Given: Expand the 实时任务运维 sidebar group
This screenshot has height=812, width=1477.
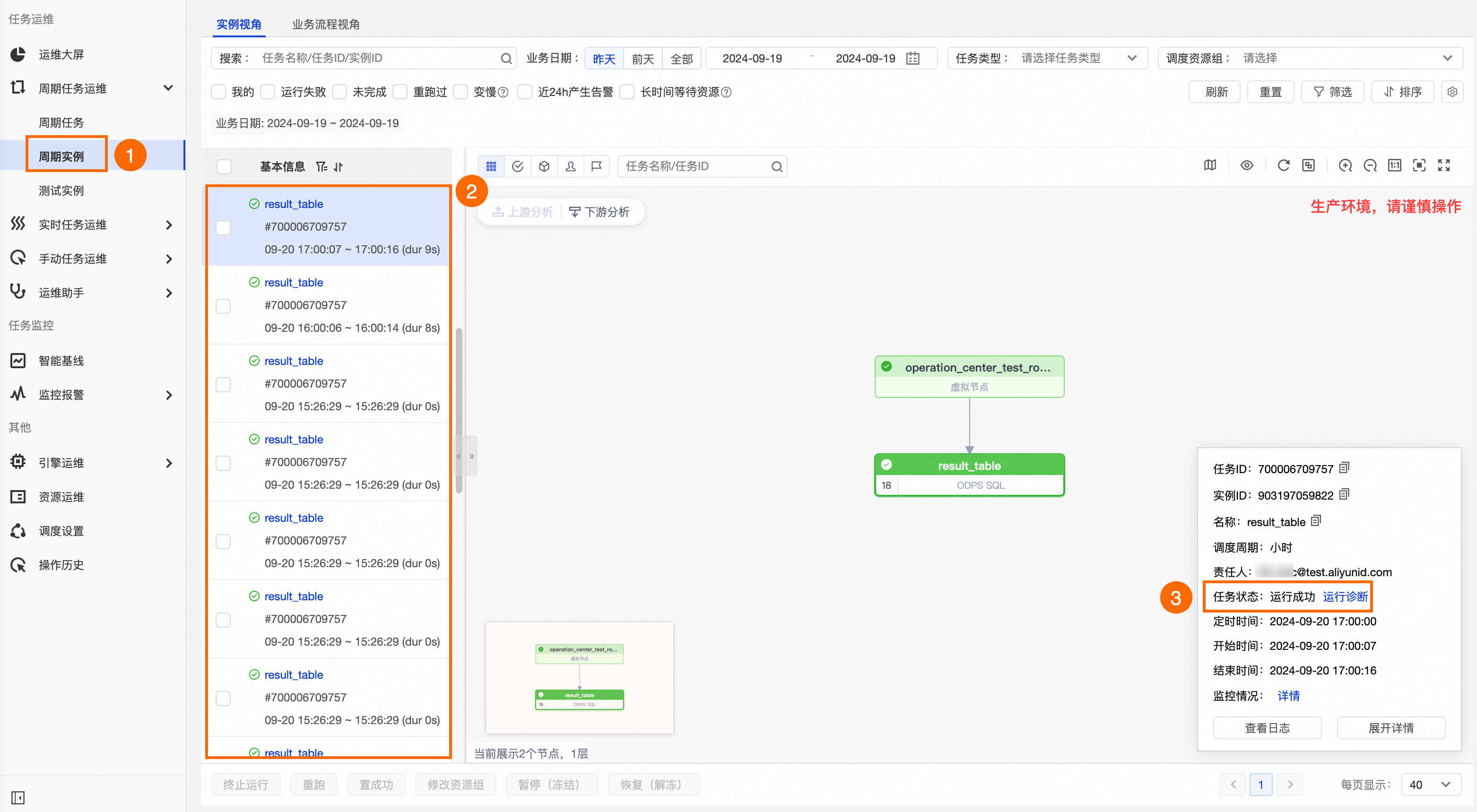Looking at the screenshot, I should pyautogui.click(x=169, y=225).
